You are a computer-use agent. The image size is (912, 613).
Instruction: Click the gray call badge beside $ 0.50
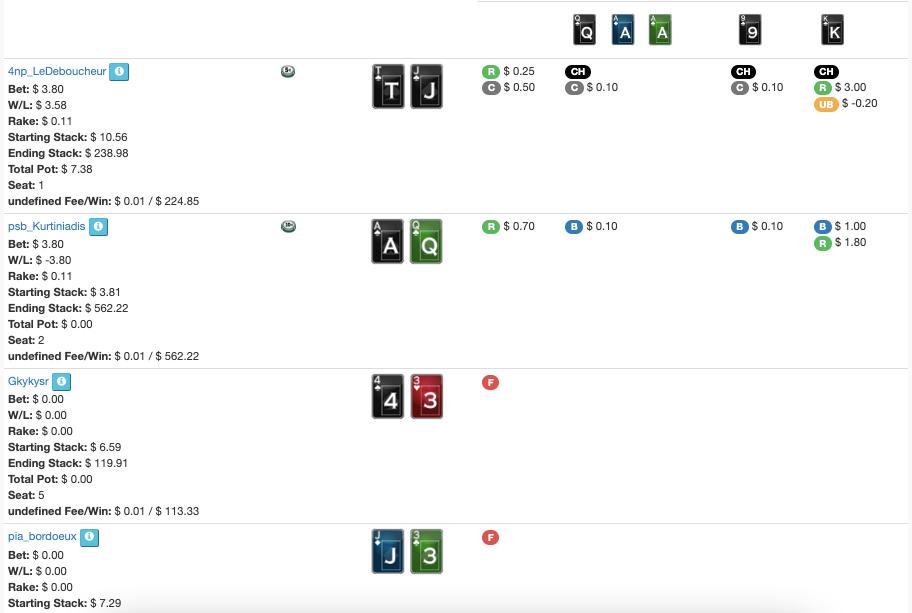pyautogui.click(x=490, y=88)
